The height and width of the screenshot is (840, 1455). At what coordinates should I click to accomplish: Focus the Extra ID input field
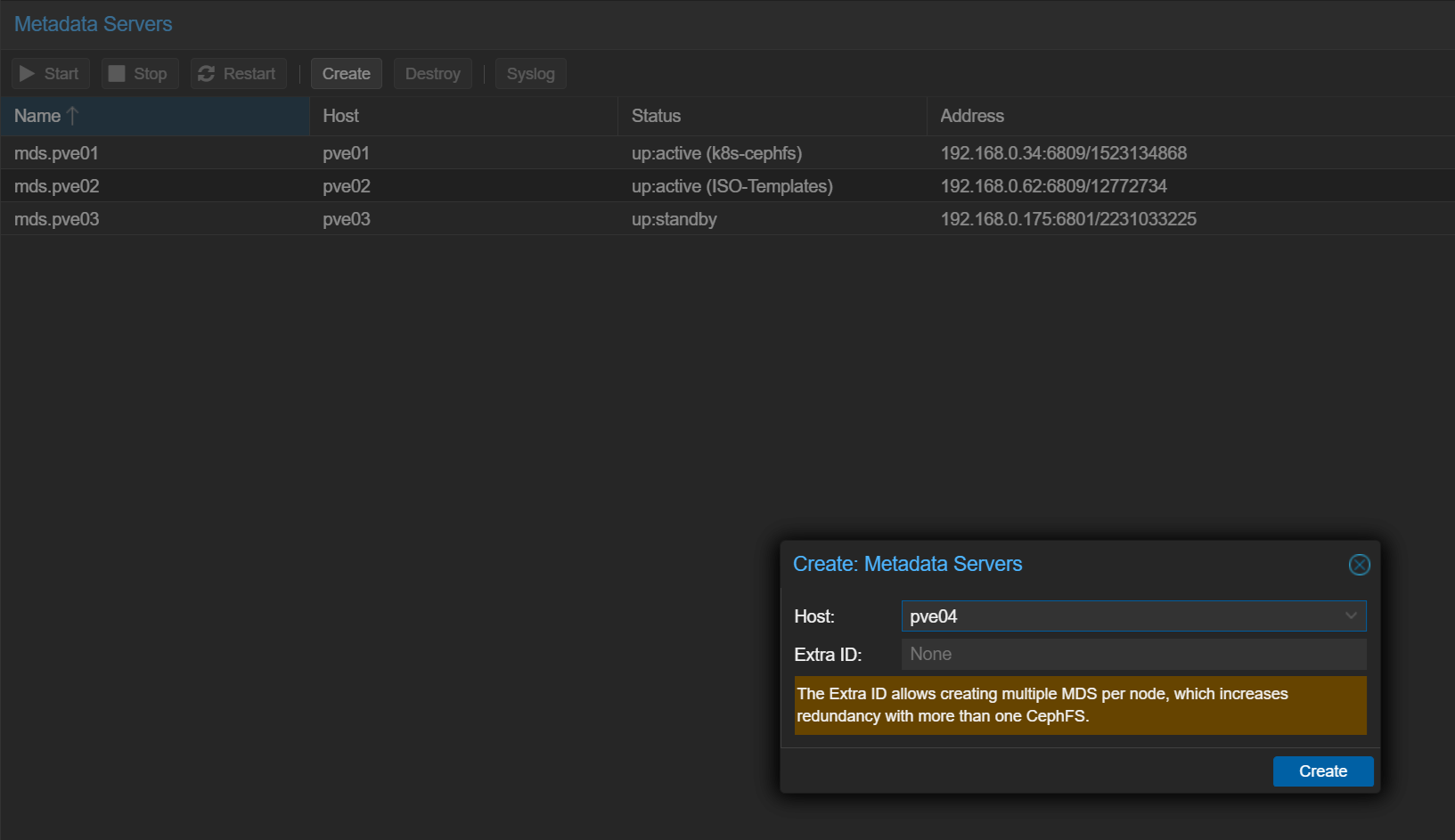pos(1133,654)
